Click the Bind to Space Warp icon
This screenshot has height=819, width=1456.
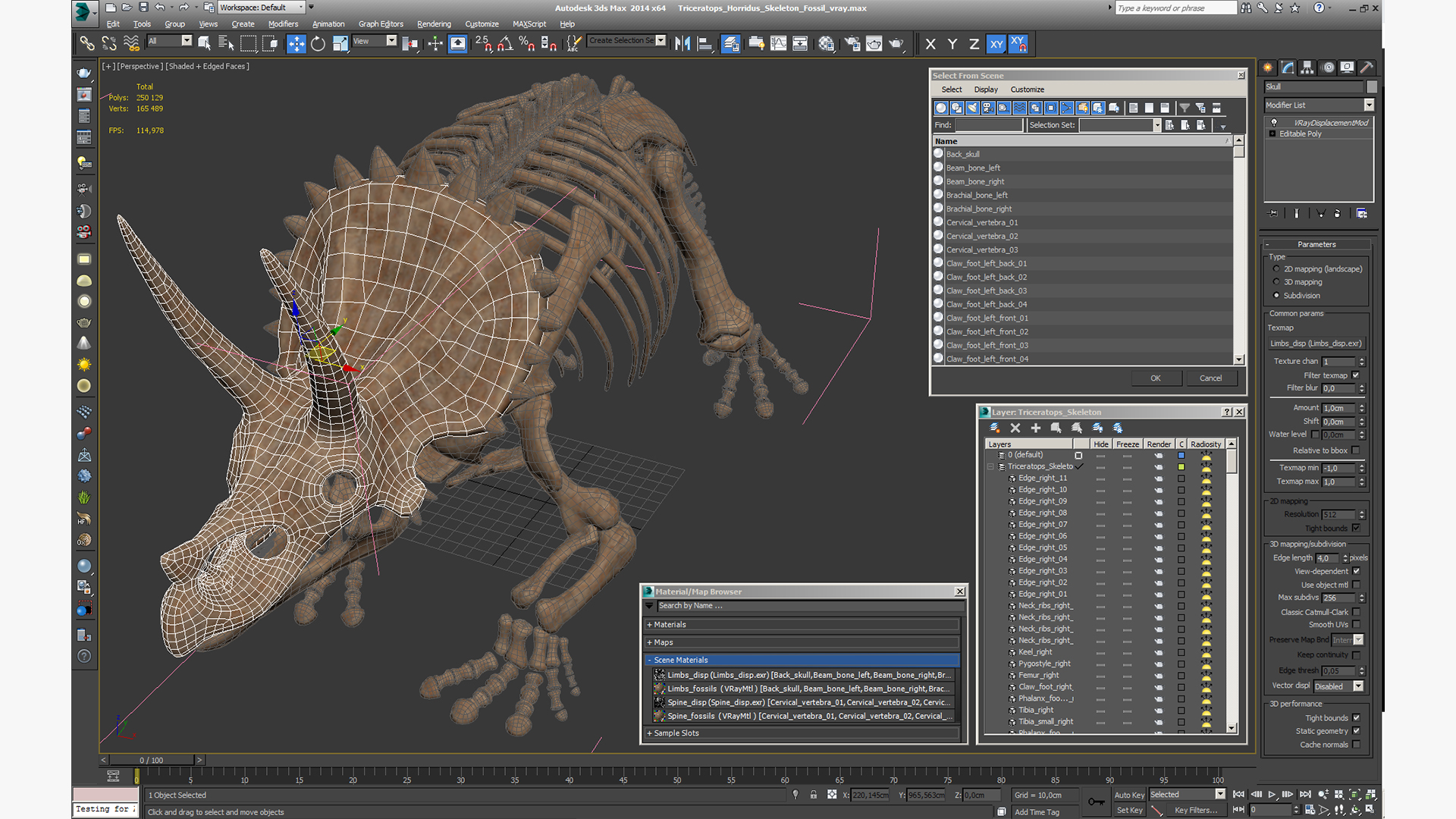pos(131,43)
